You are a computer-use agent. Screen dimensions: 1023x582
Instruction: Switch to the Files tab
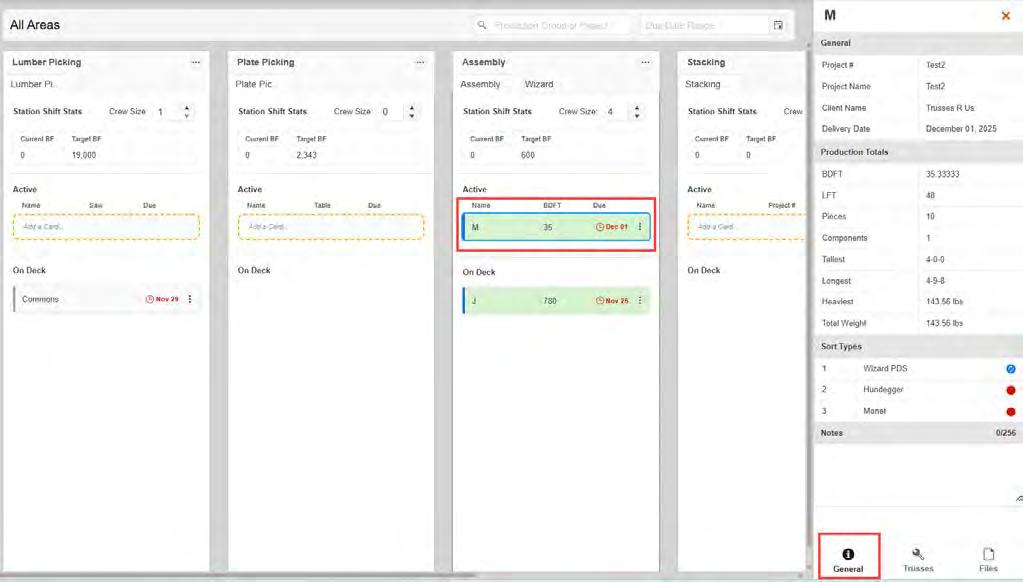(x=988, y=560)
